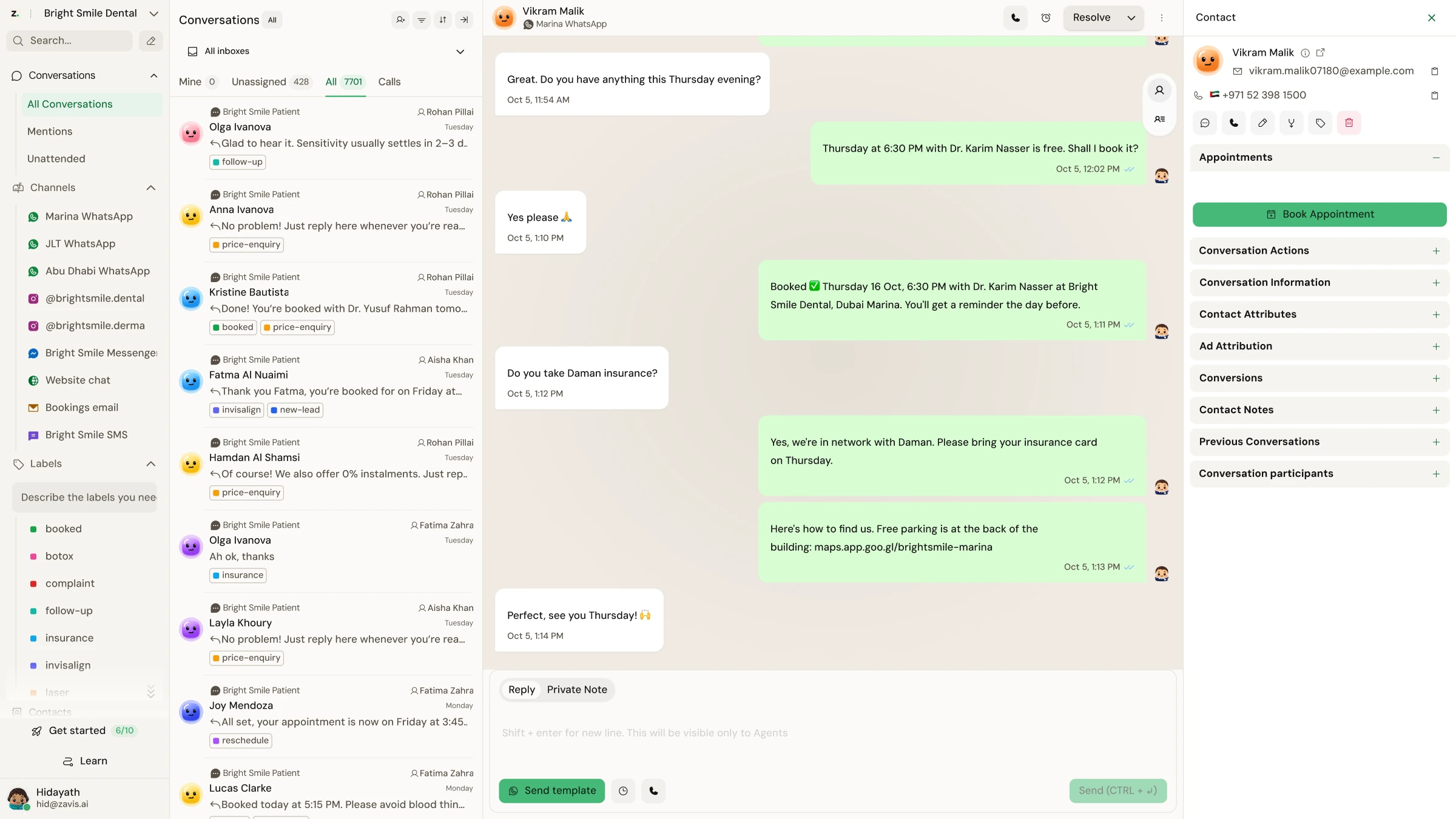Open participants list icon in chat

click(x=1159, y=120)
